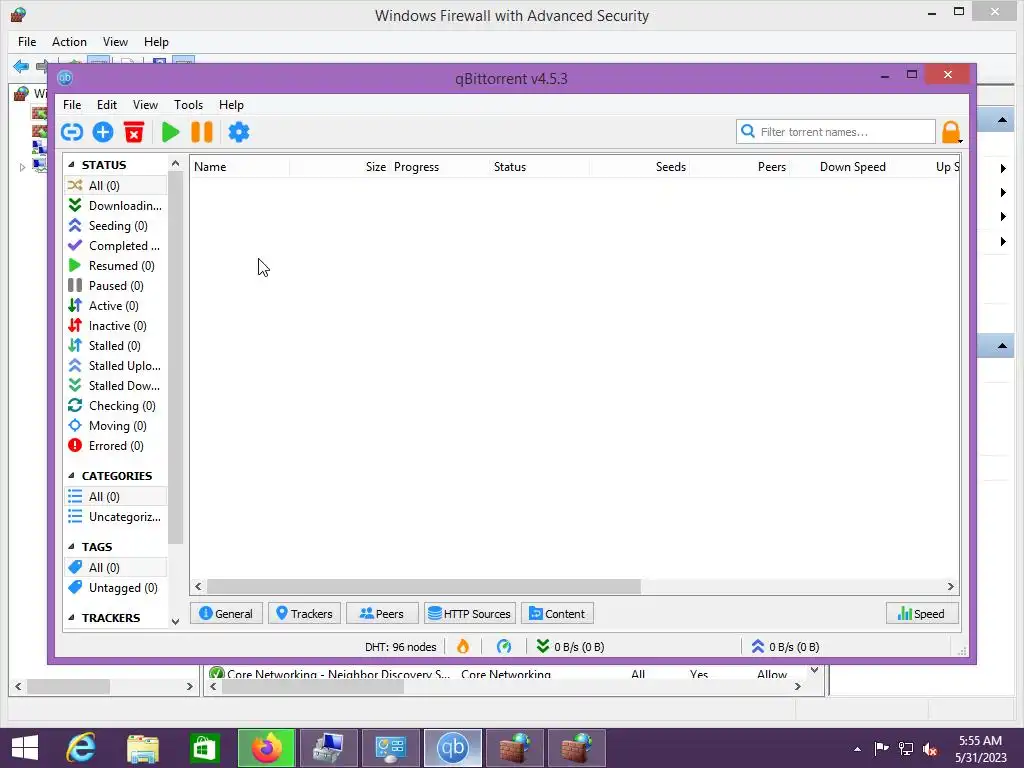Select Resumed (0) filter
Viewport: 1024px width, 768px height.
point(116,266)
